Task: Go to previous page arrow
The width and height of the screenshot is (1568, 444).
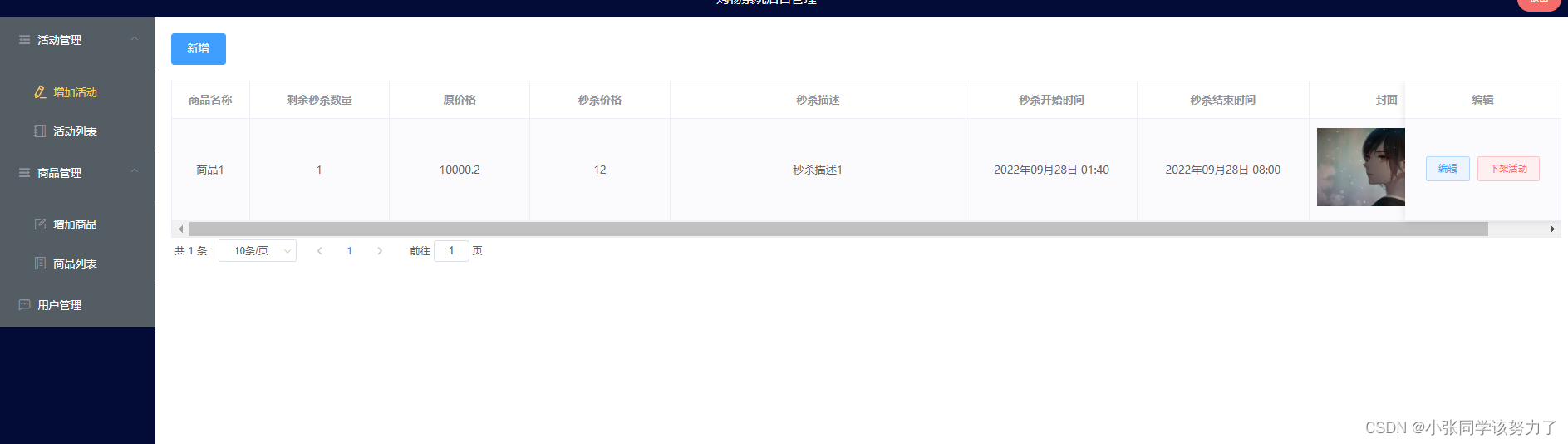Action: (320, 251)
